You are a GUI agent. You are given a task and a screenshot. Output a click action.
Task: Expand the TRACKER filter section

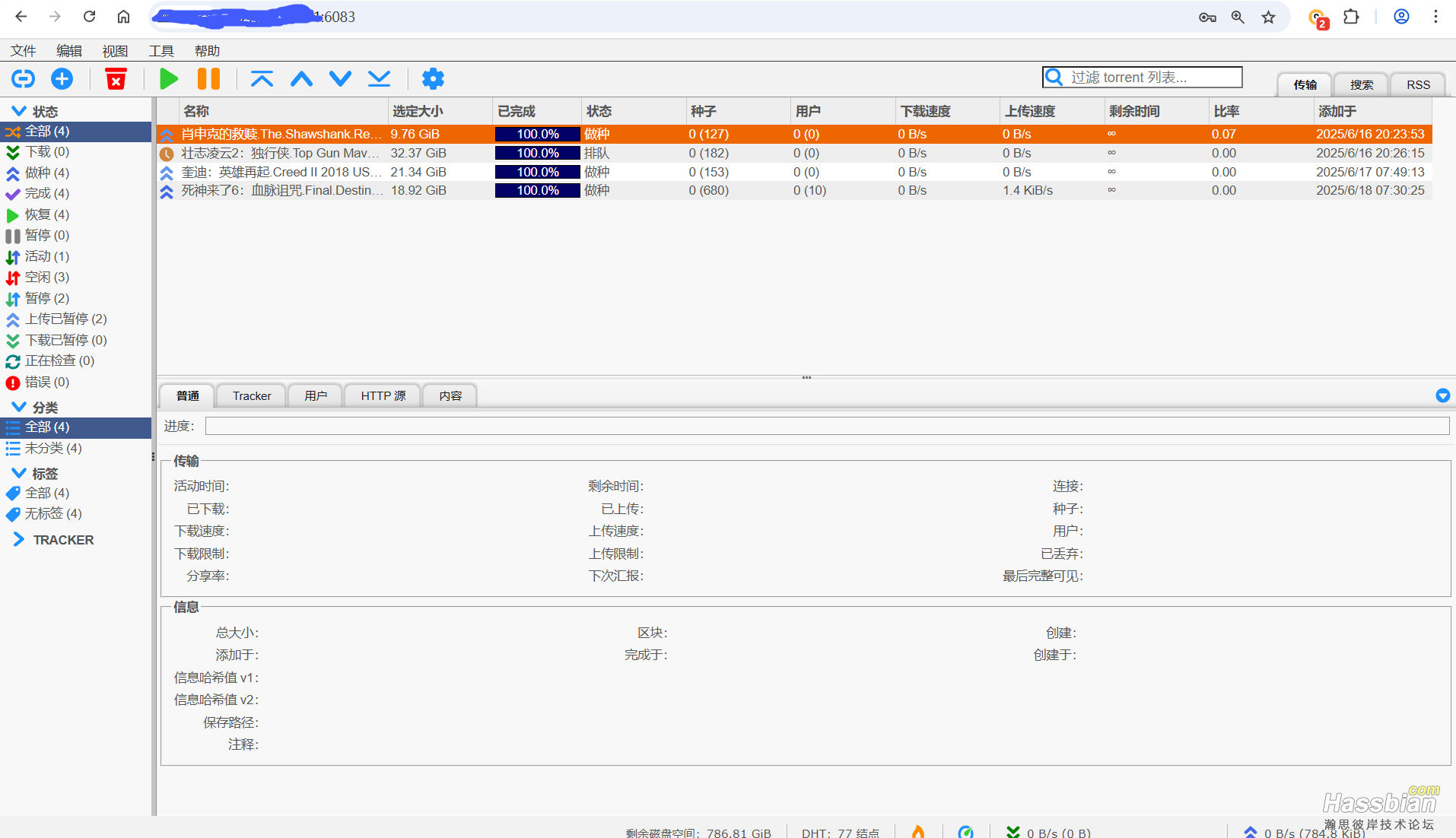19,539
